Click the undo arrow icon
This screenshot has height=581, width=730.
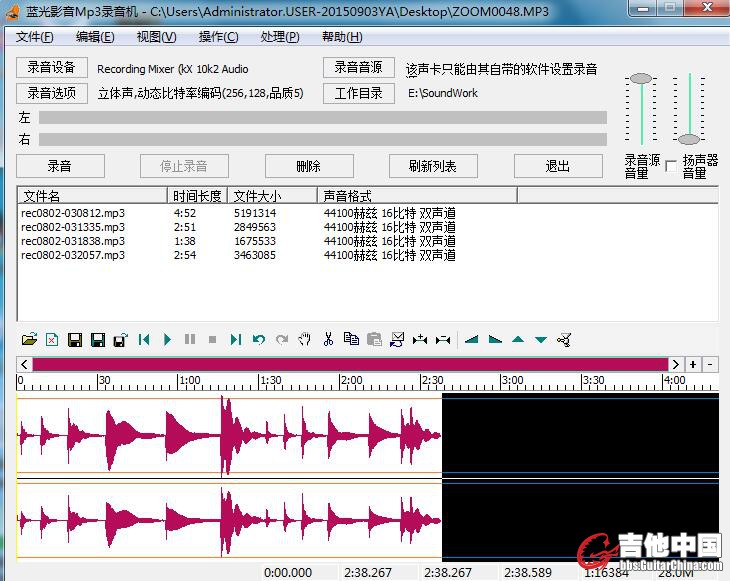pos(259,340)
